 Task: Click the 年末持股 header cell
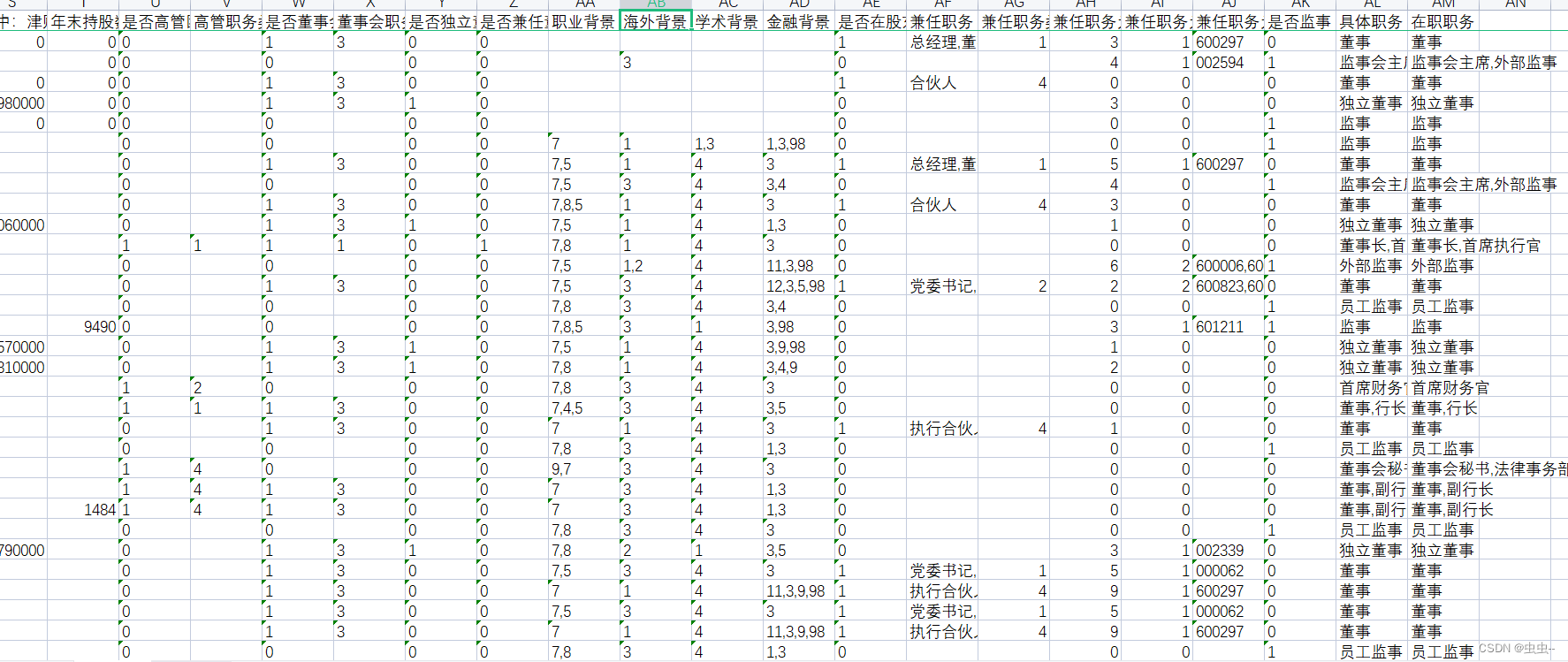83,22
